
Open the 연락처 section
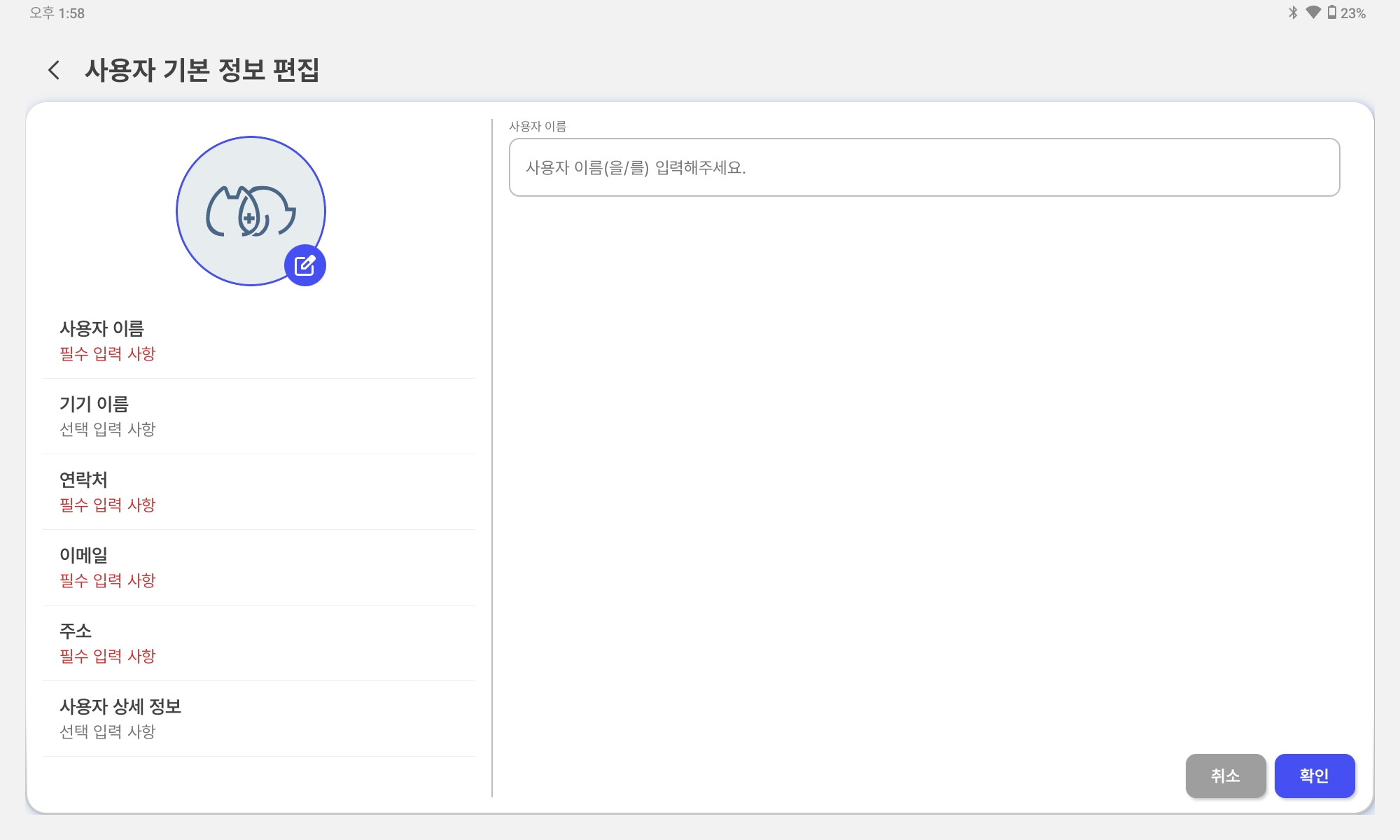click(x=259, y=492)
